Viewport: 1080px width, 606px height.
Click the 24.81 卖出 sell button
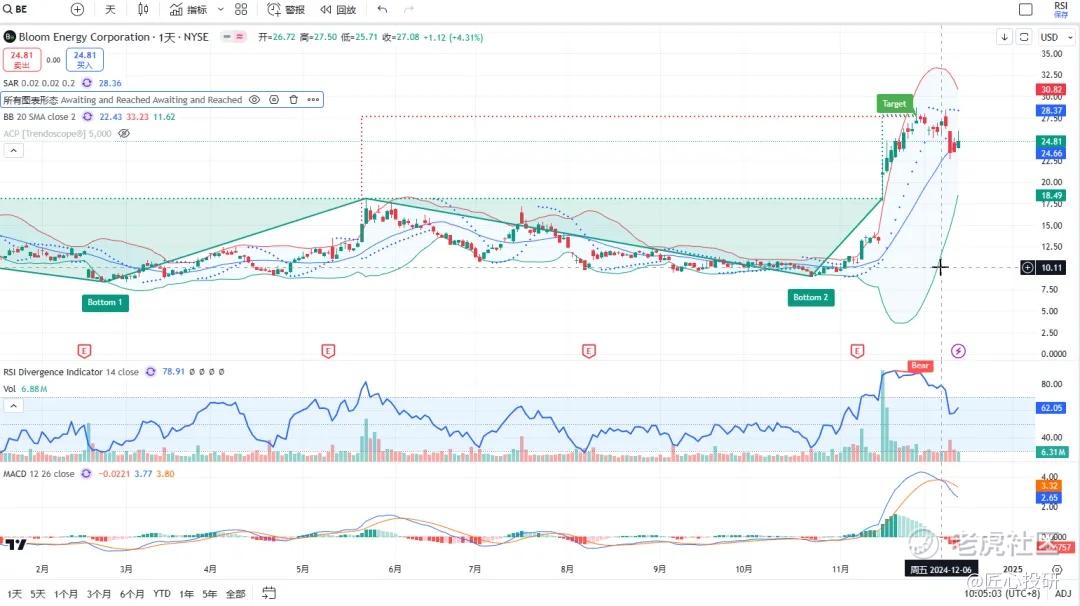click(21, 60)
